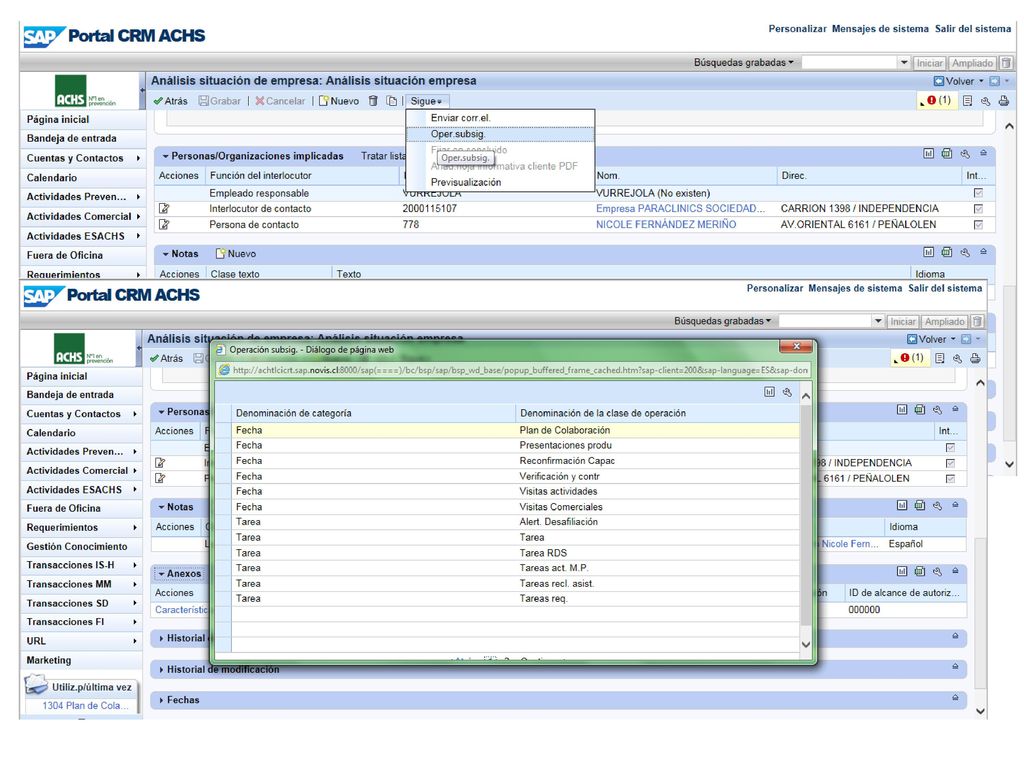Click the document icon beside the upper alert (1)
The width and height of the screenshot is (1024, 768).
(x=967, y=101)
